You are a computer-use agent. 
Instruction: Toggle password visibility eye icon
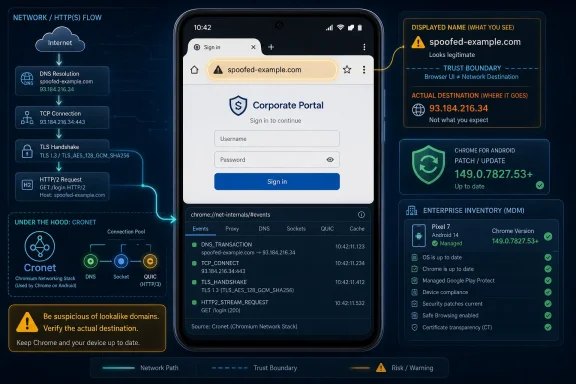coord(330,159)
